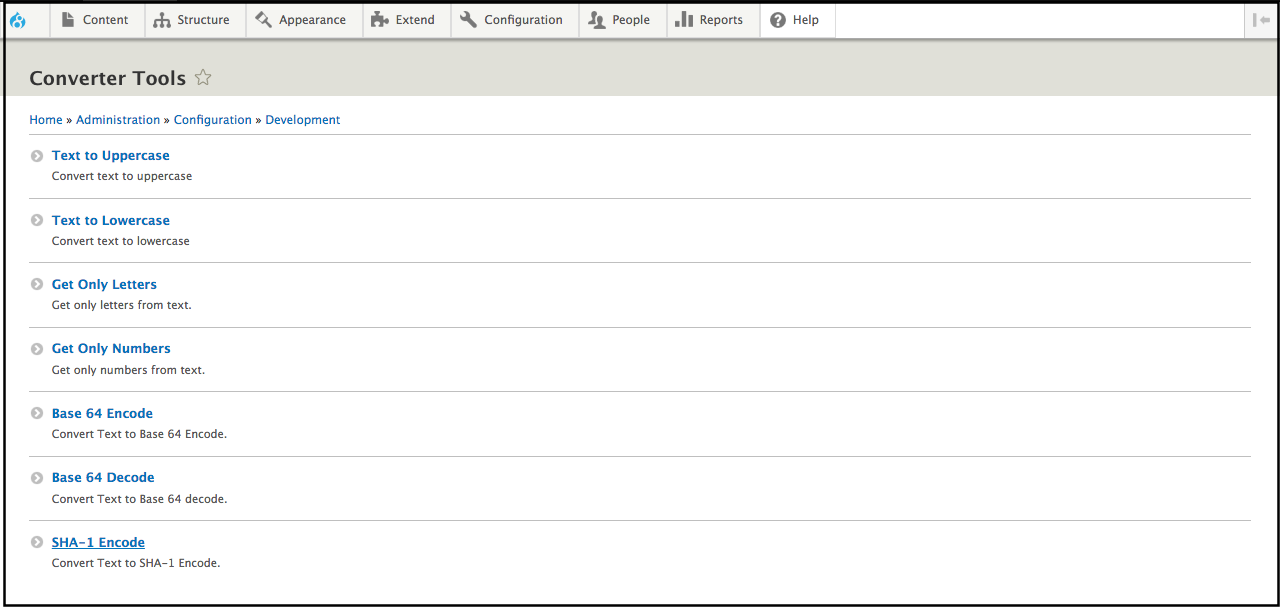Click the Structure hierarchy icon
The width and height of the screenshot is (1280, 607).
162,20
